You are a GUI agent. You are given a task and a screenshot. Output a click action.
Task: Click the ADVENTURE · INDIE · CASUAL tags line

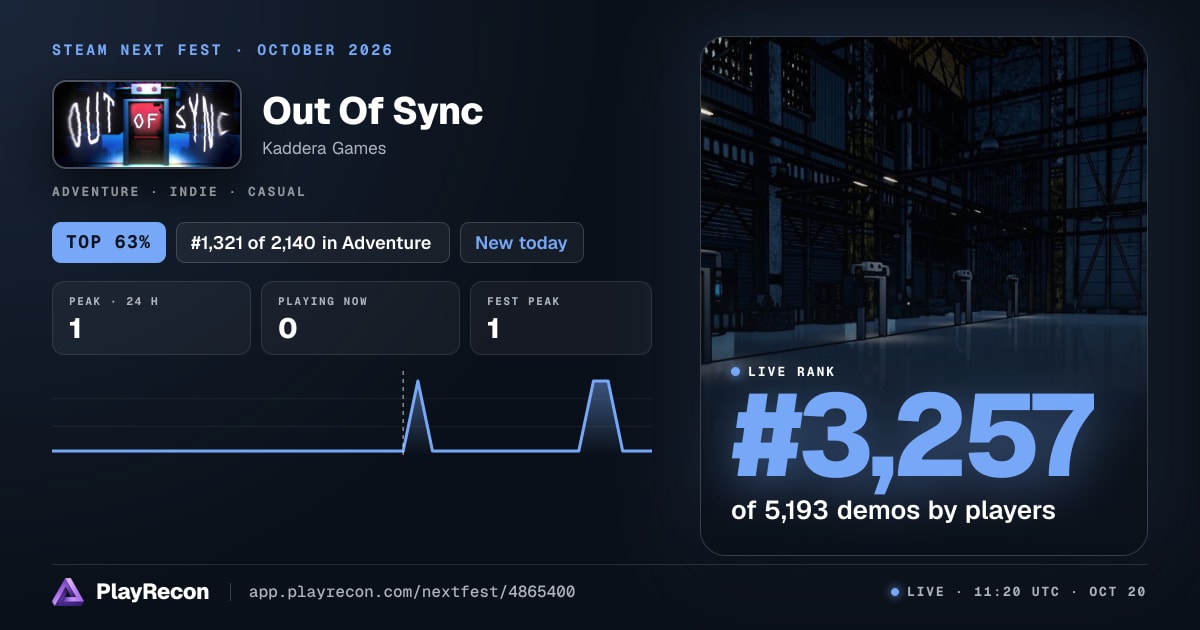click(x=179, y=191)
